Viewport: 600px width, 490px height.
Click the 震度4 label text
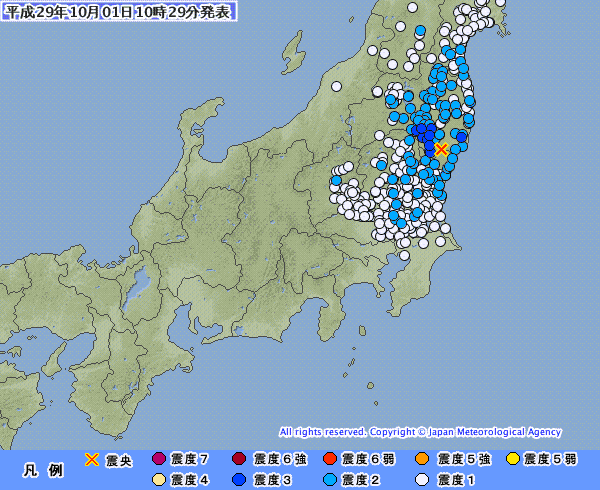tap(190, 480)
